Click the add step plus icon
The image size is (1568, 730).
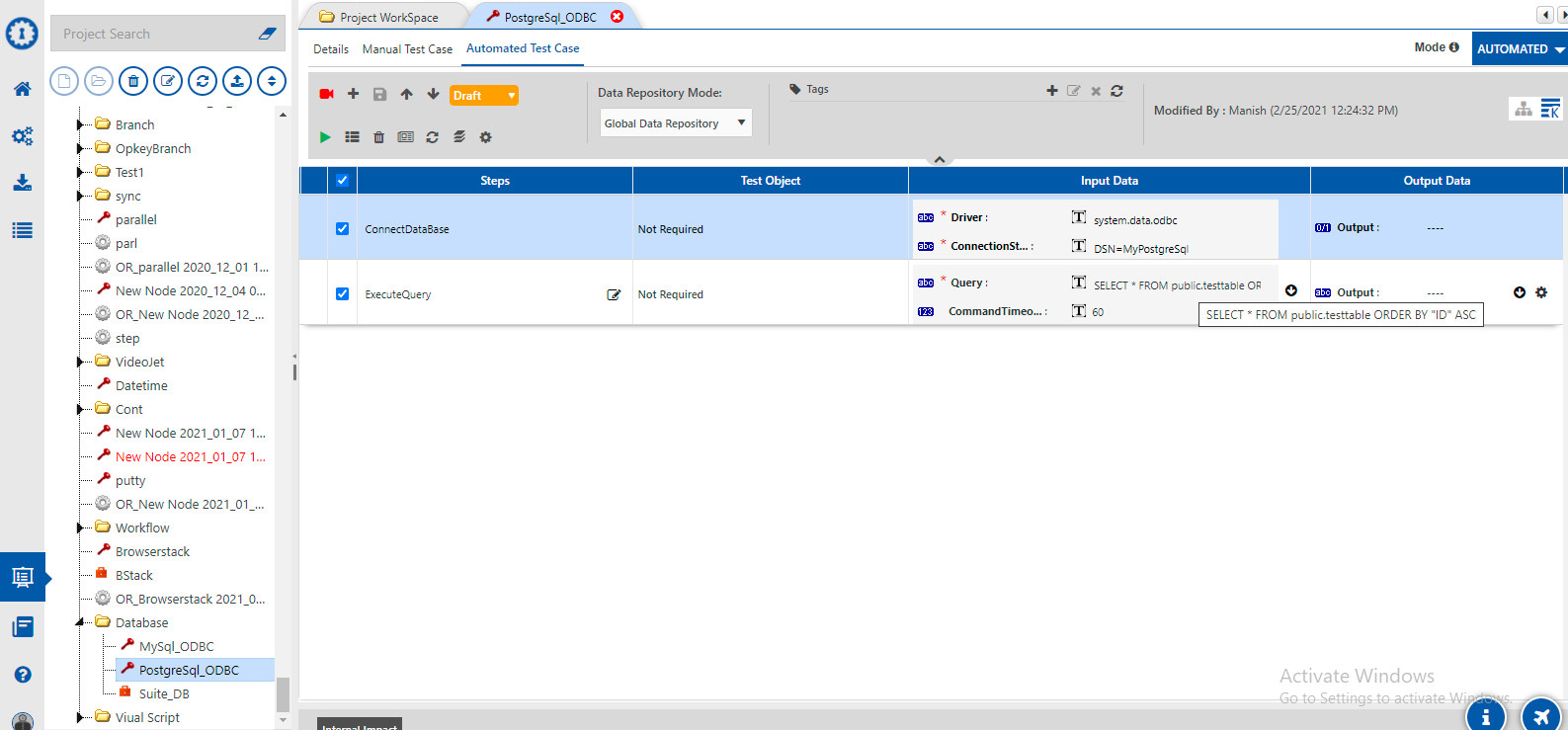[x=353, y=94]
